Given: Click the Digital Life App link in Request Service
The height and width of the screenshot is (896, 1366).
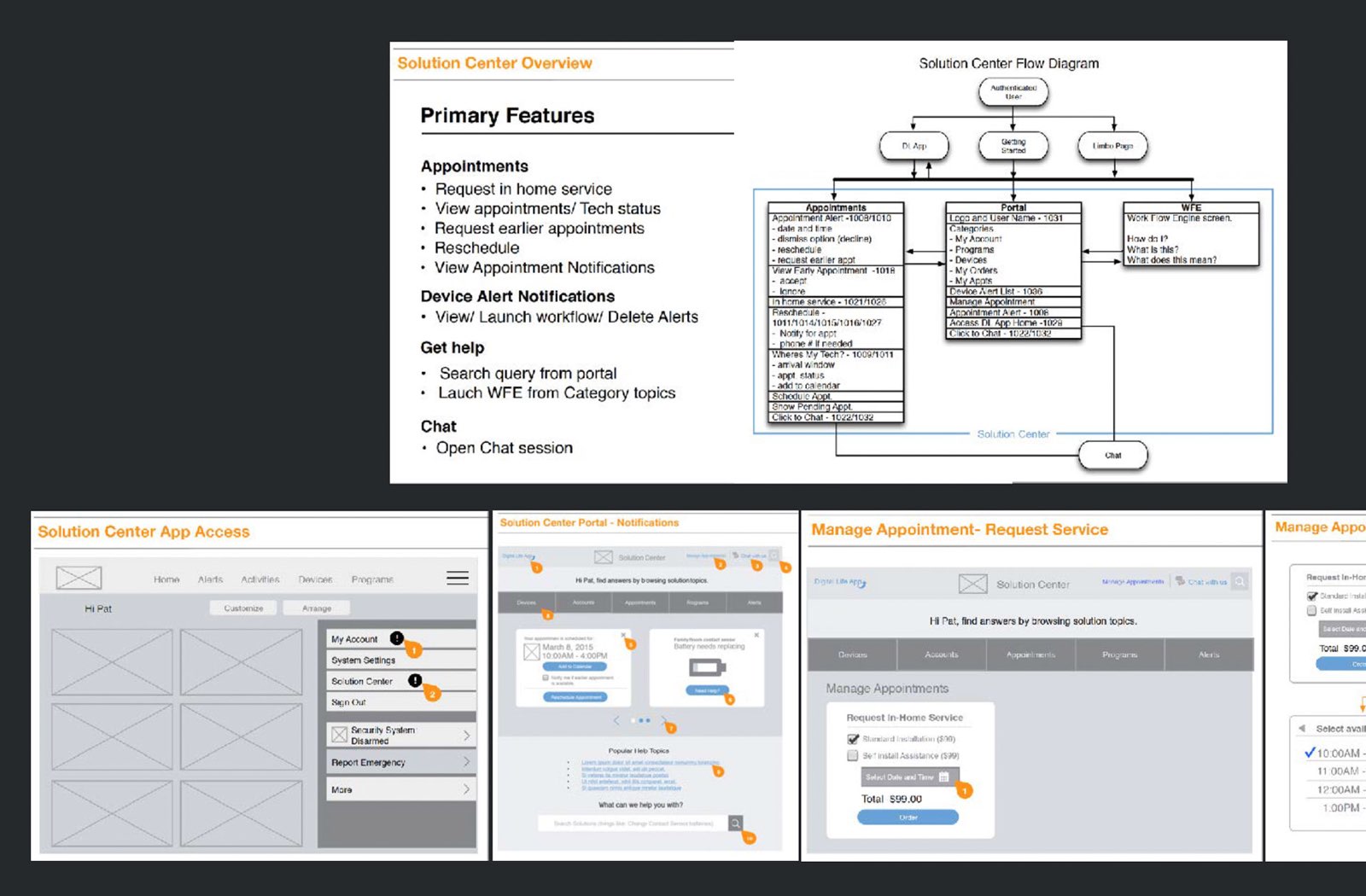Looking at the screenshot, I should coord(839,582).
